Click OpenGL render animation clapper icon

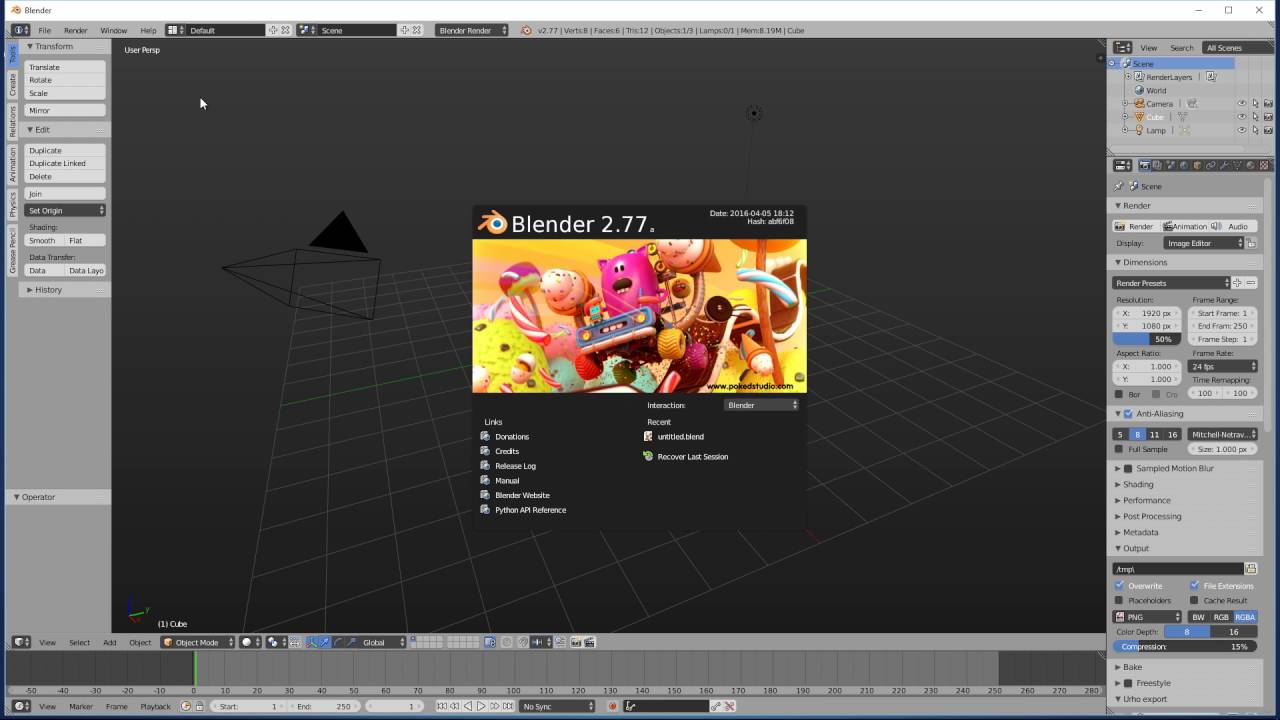590,642
